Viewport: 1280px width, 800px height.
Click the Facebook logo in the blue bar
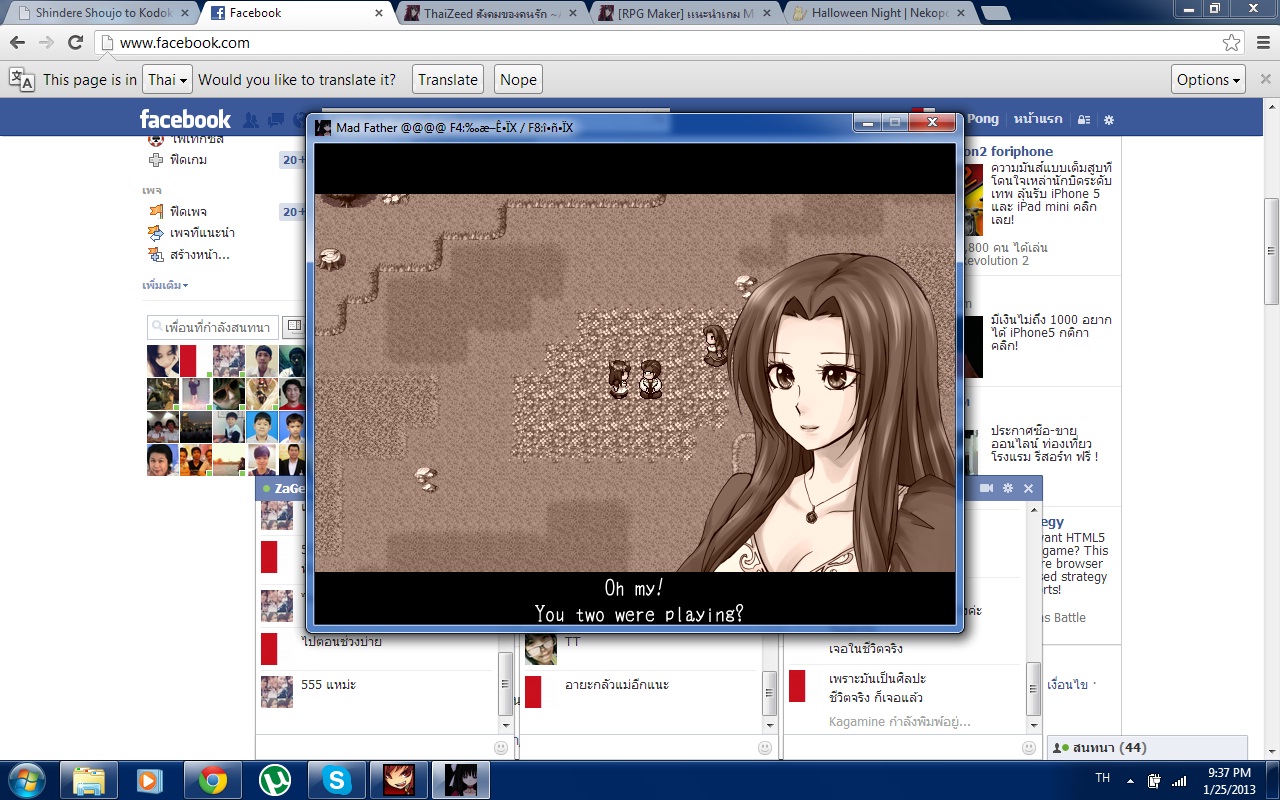click(x=185, y=119)
